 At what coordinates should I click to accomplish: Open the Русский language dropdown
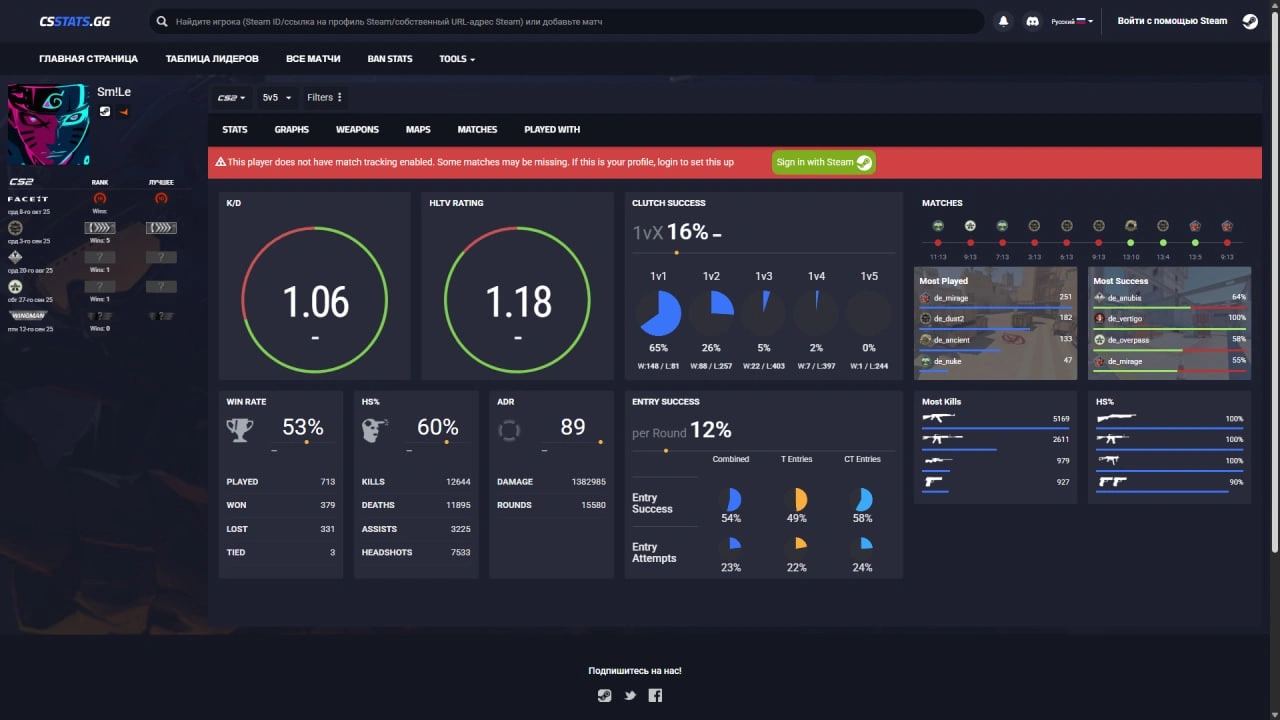tap(1072, 21)
